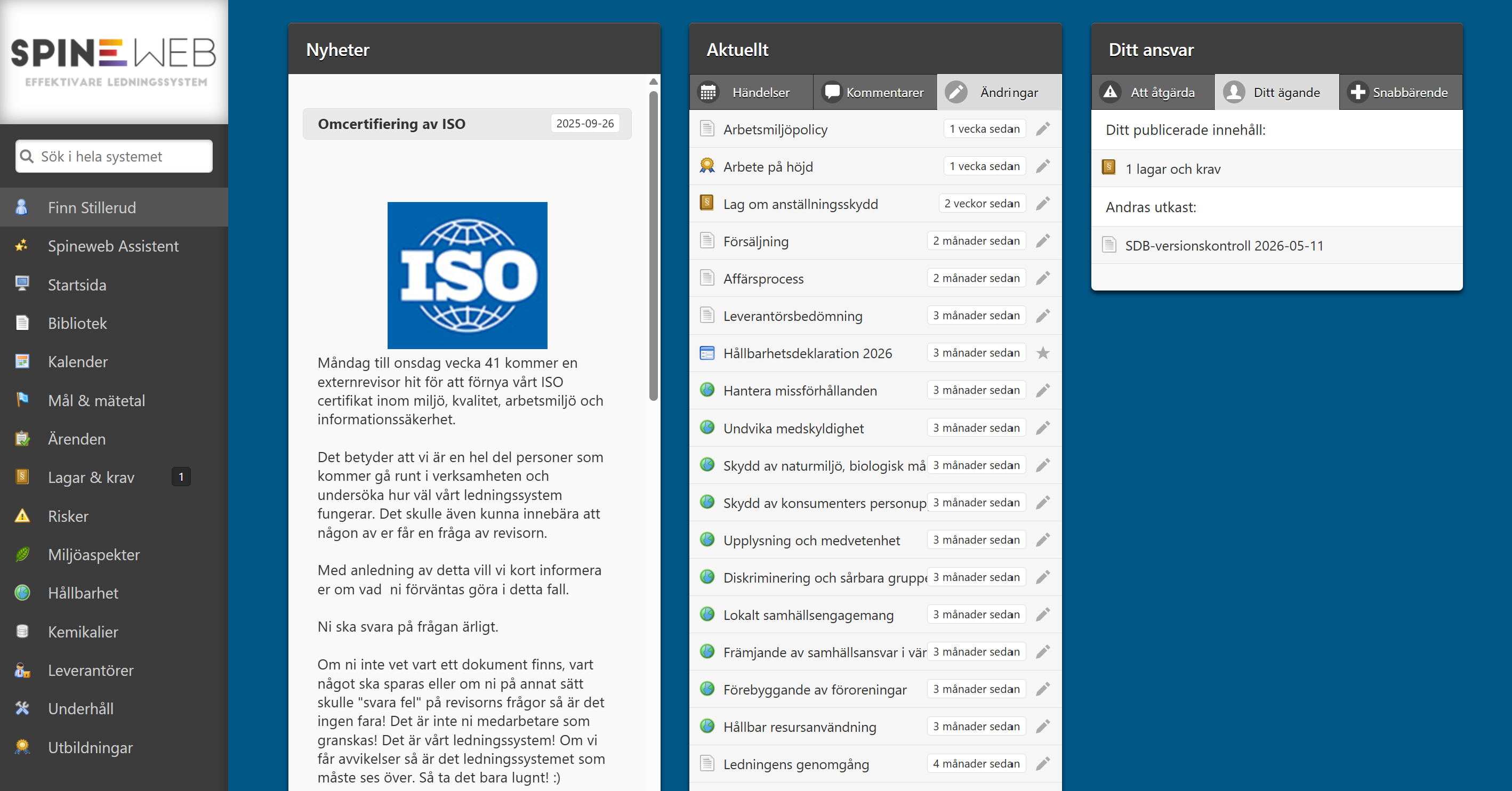Open Hållbarhetsdeklaration 2026 entry
The height and width of the screenshot is (791, 1512).
pos(807,353)
